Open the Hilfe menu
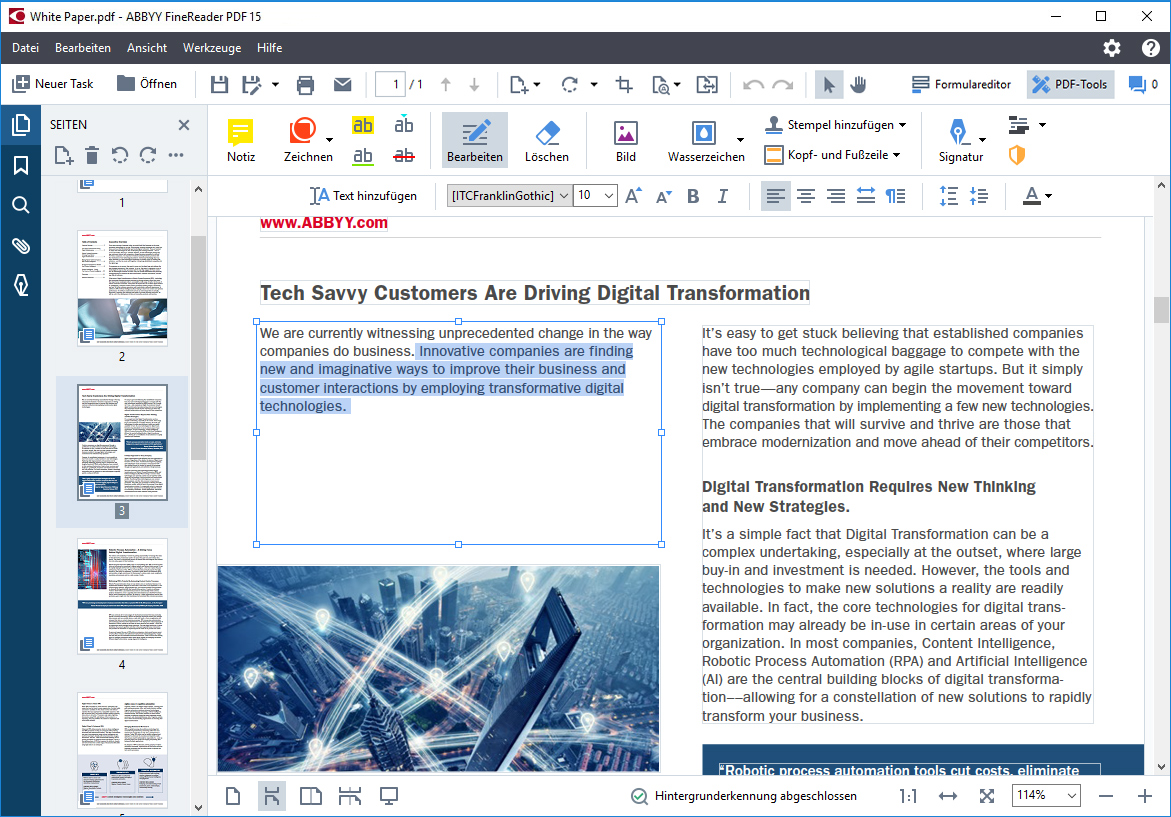The image size is (1171, 817). pos(270,48)
